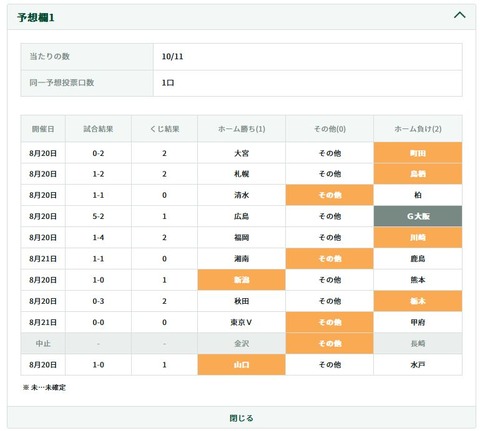The image size is (480, 431).
Task: Select the gray G大阪 cell
Action: tap(418, 216)
